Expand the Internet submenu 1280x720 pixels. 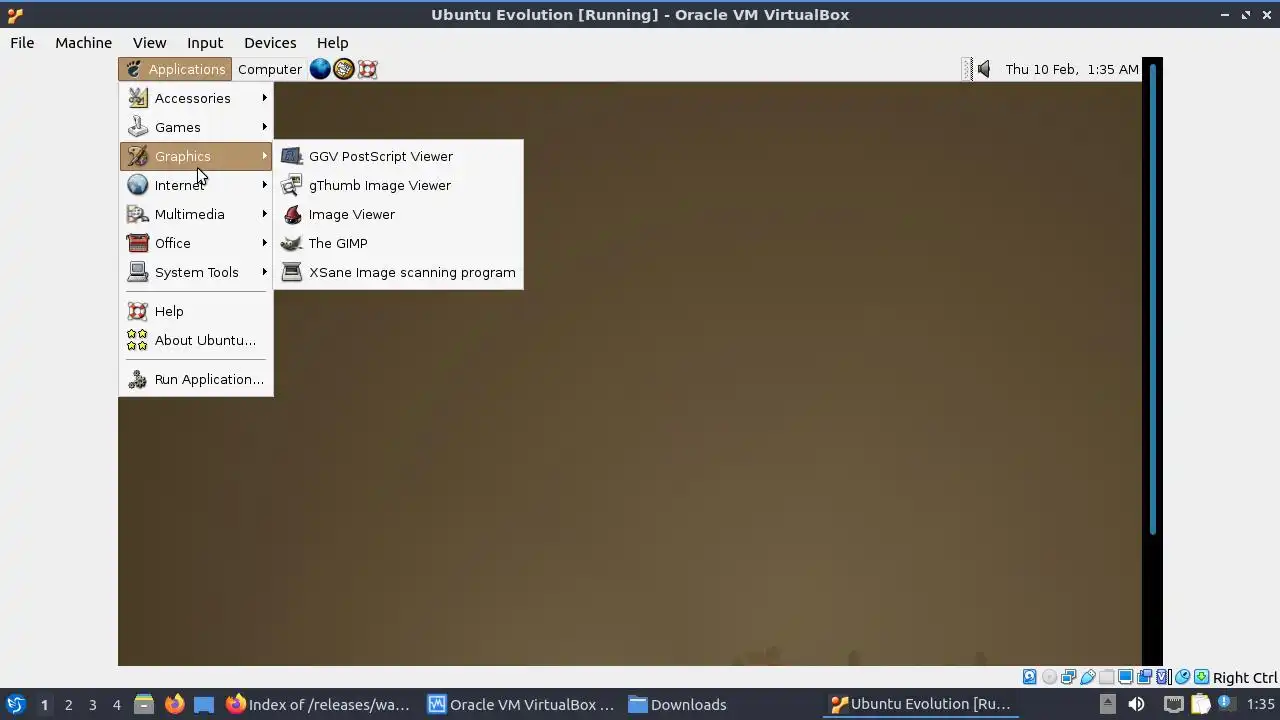point(196,185)
